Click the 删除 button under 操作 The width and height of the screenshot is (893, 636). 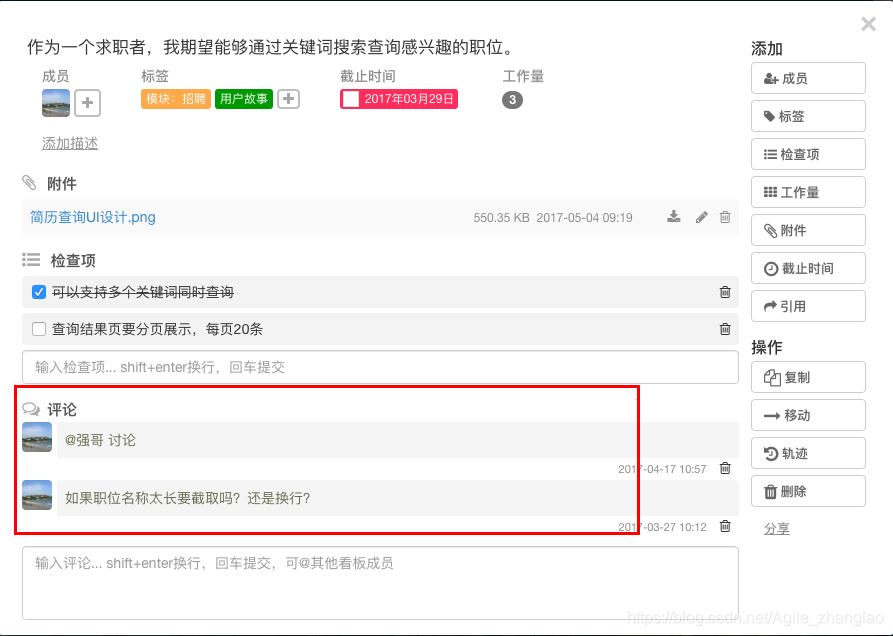click(808, 491)
